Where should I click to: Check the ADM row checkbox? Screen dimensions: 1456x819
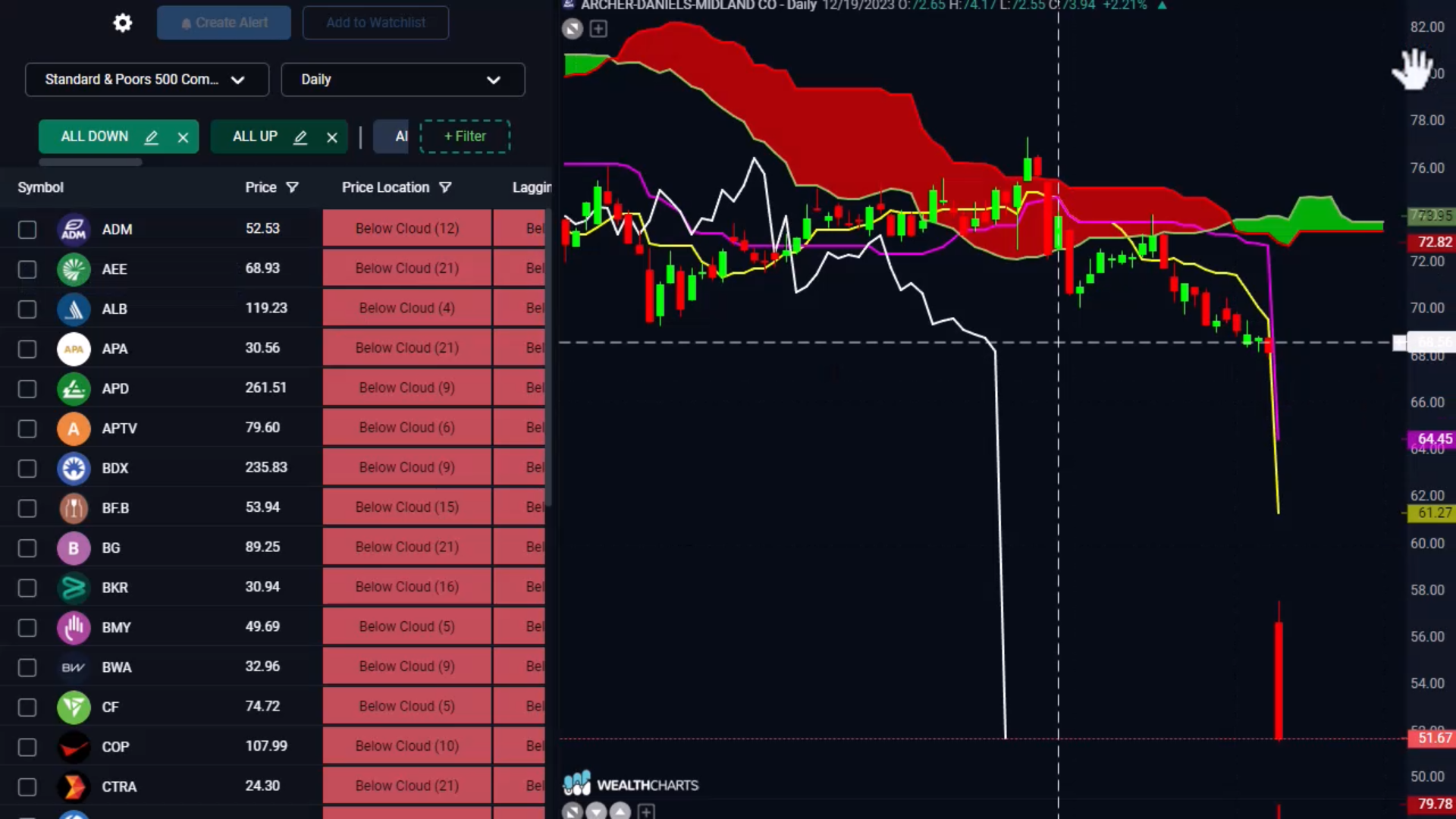[27, 230]
